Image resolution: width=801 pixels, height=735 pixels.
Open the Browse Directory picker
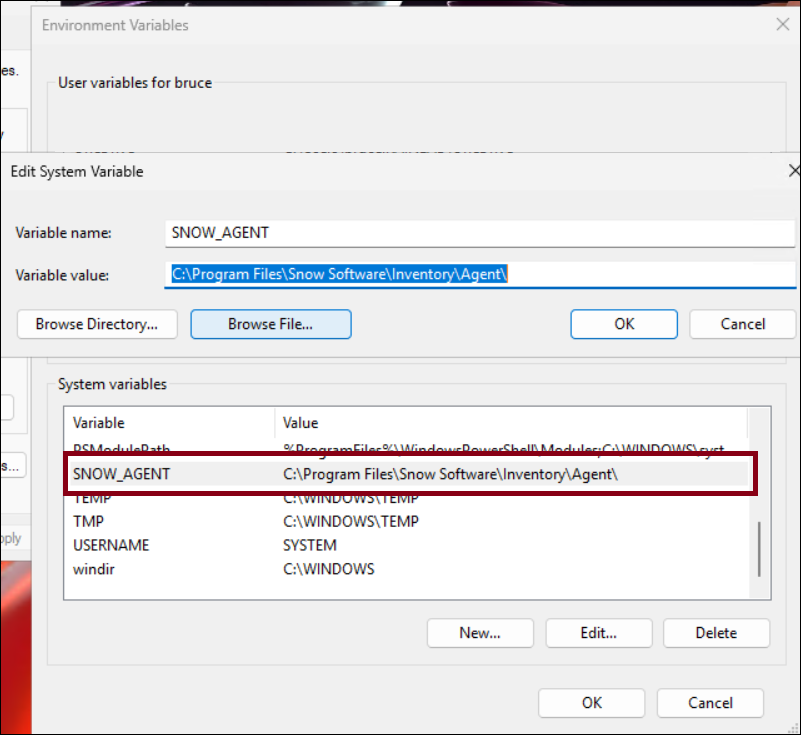[97, 324]
